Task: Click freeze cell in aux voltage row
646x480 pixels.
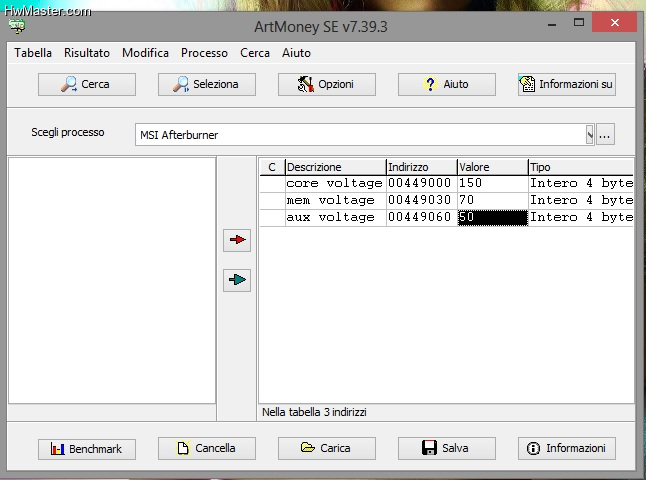Action: [272, 218]
